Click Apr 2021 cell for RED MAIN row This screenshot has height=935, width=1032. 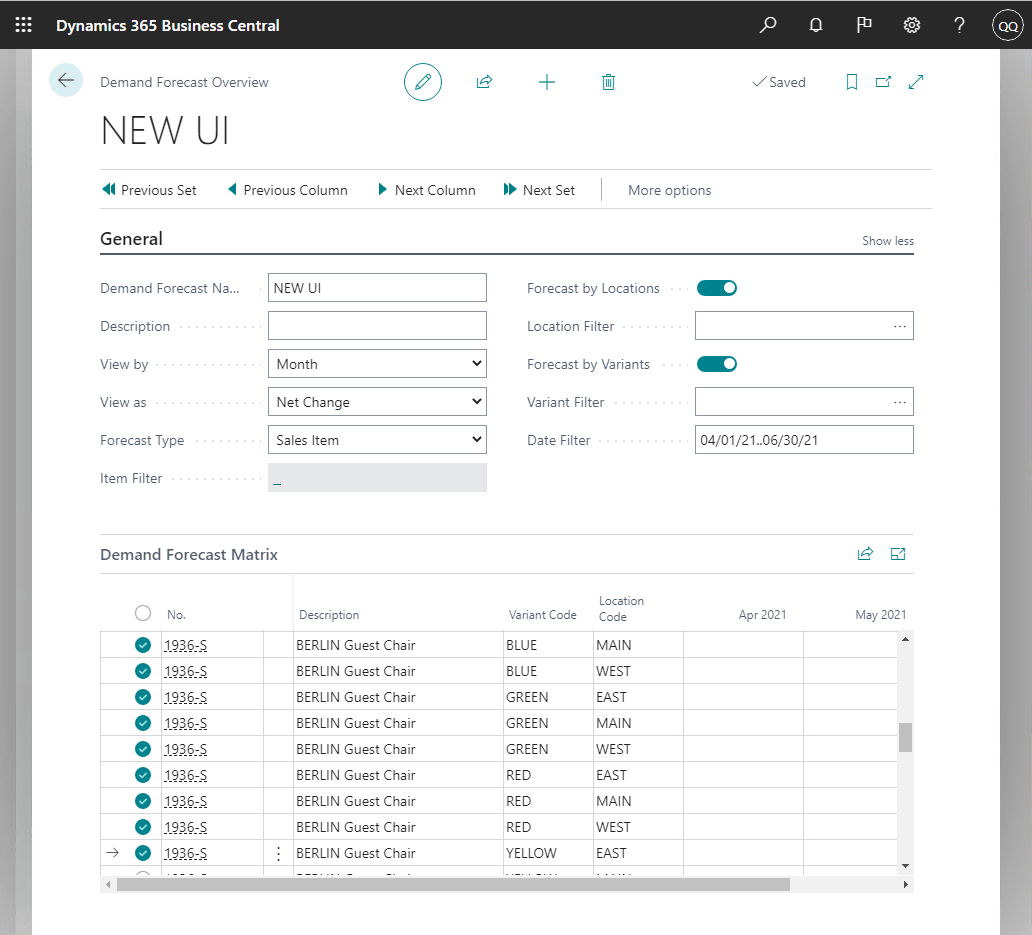click(743, 801)
